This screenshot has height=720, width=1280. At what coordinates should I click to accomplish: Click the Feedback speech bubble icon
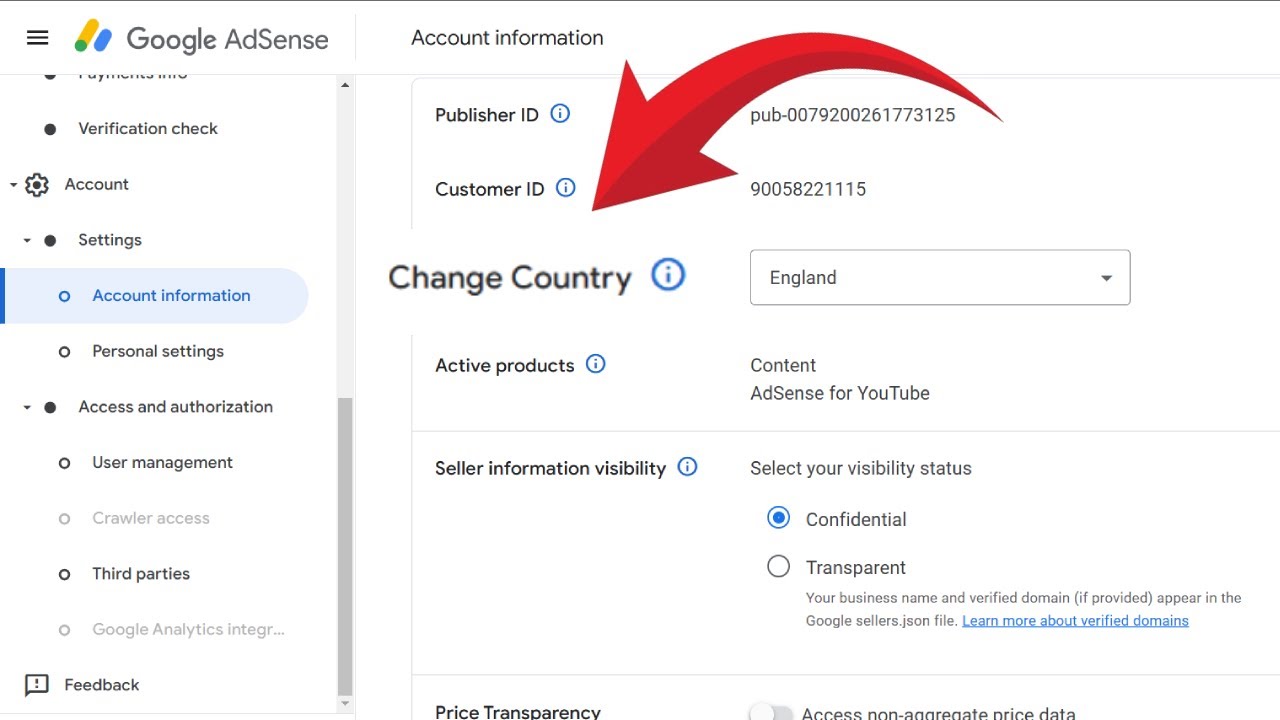[x=37, y=685]
